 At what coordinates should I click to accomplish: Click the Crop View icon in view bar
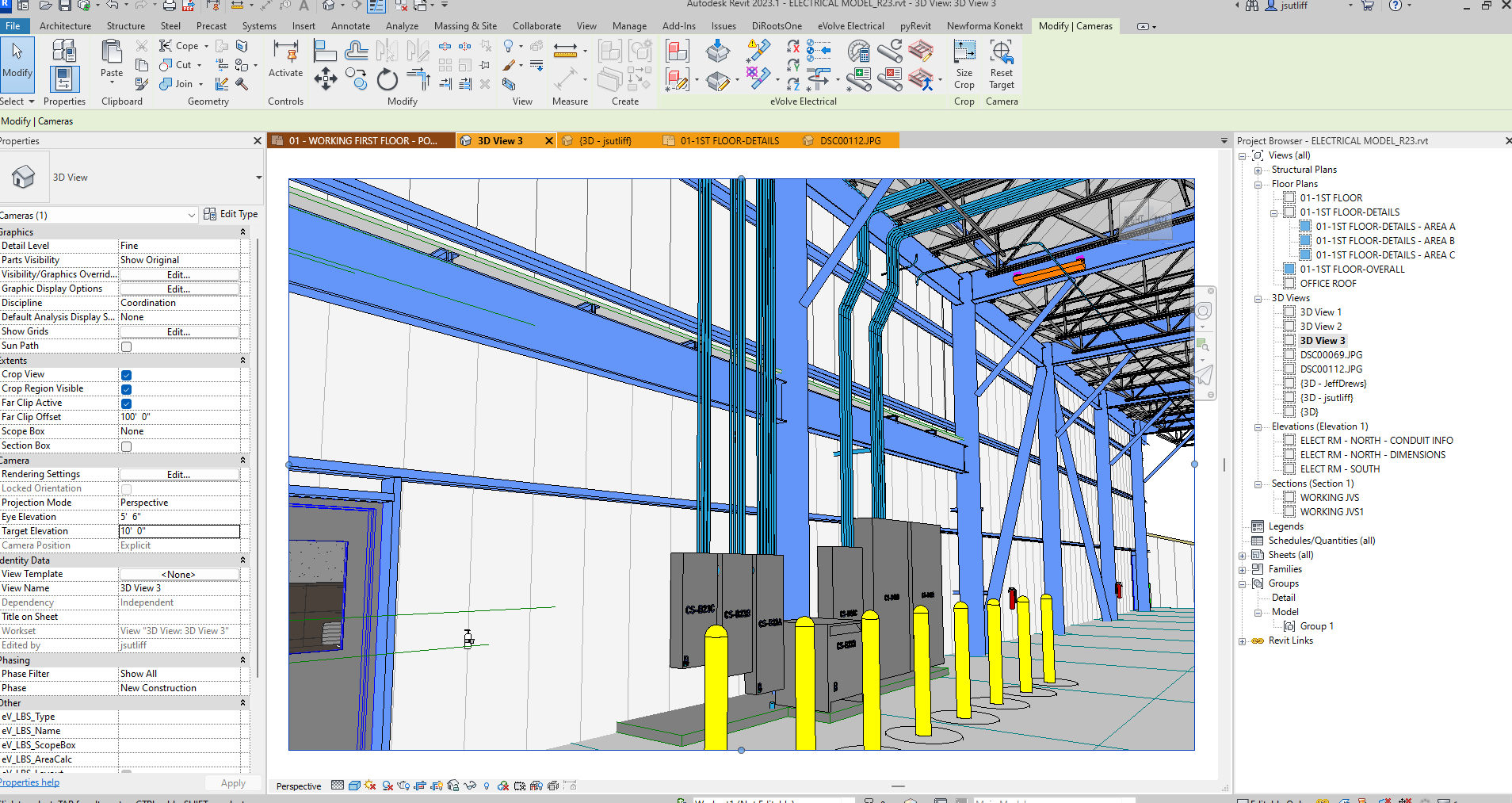pyautogui.click(x=421, y=786)
